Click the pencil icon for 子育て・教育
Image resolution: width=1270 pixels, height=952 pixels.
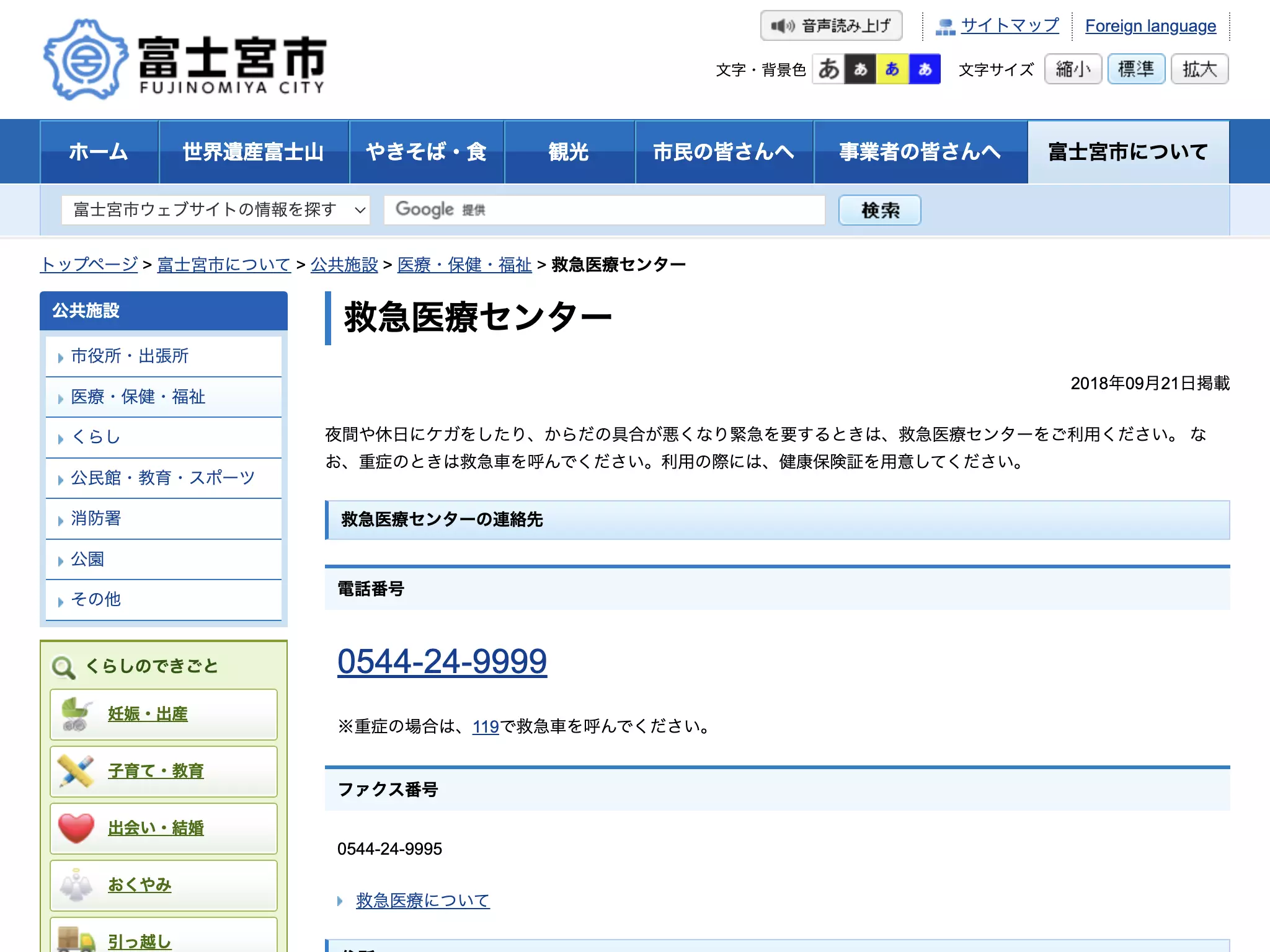76,771
